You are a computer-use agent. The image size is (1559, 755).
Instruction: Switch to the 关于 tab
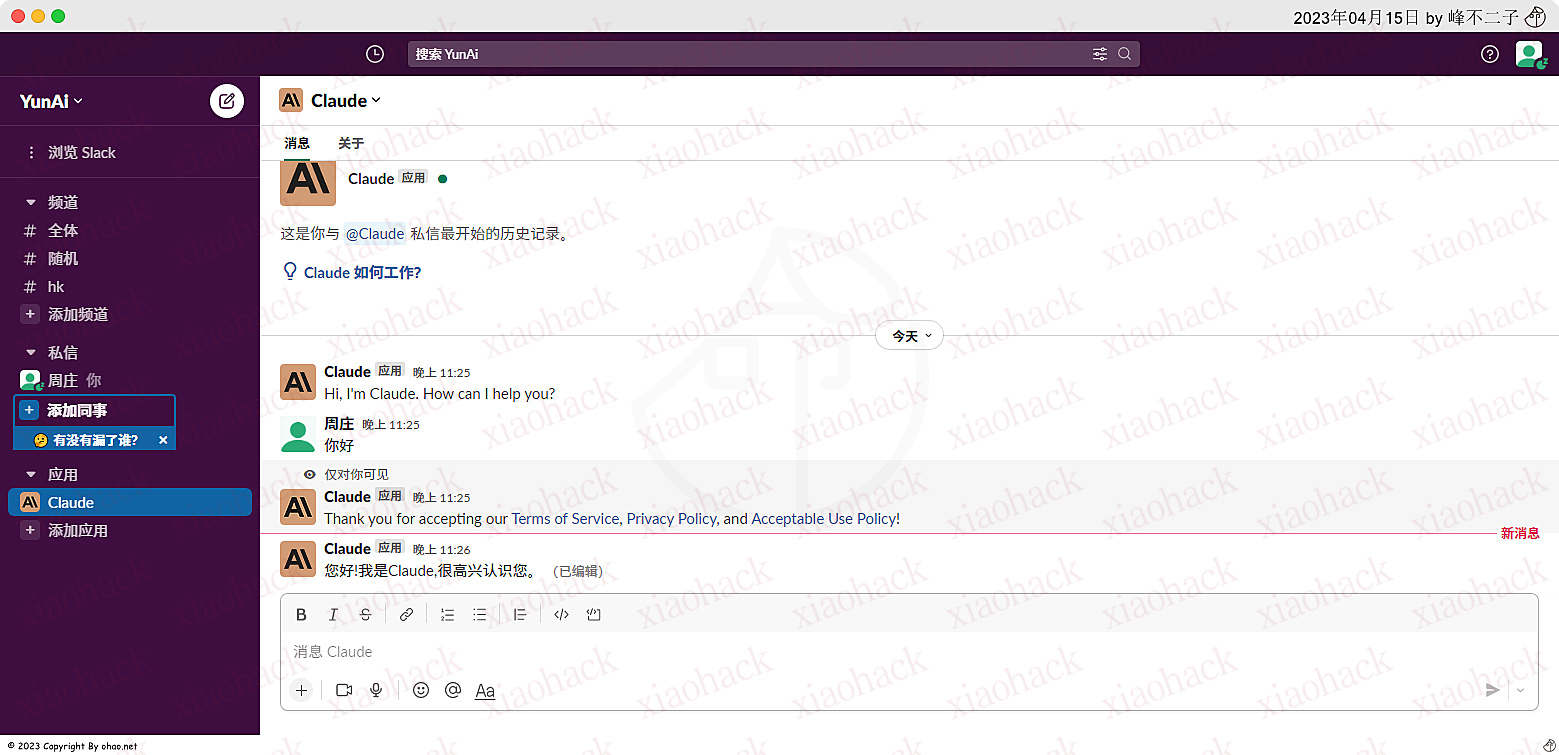[x=351, y=143]
